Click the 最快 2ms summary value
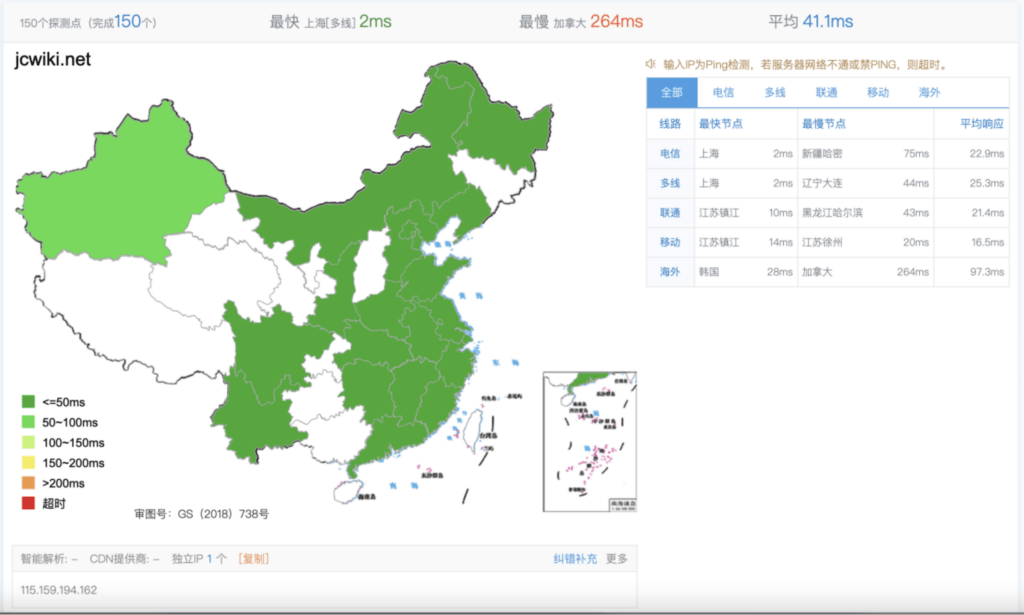The image size is (1024, 615). (x=376, y=22)
